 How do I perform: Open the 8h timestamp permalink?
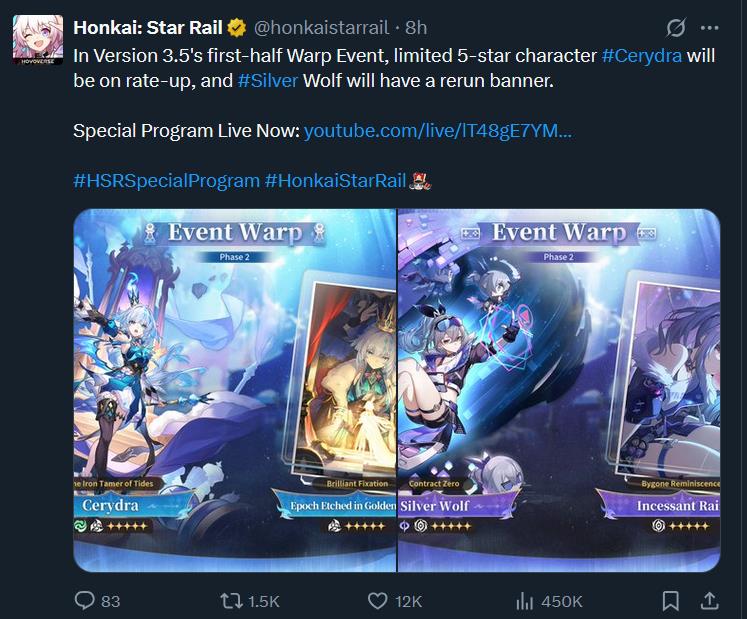(x=416, y=28)
